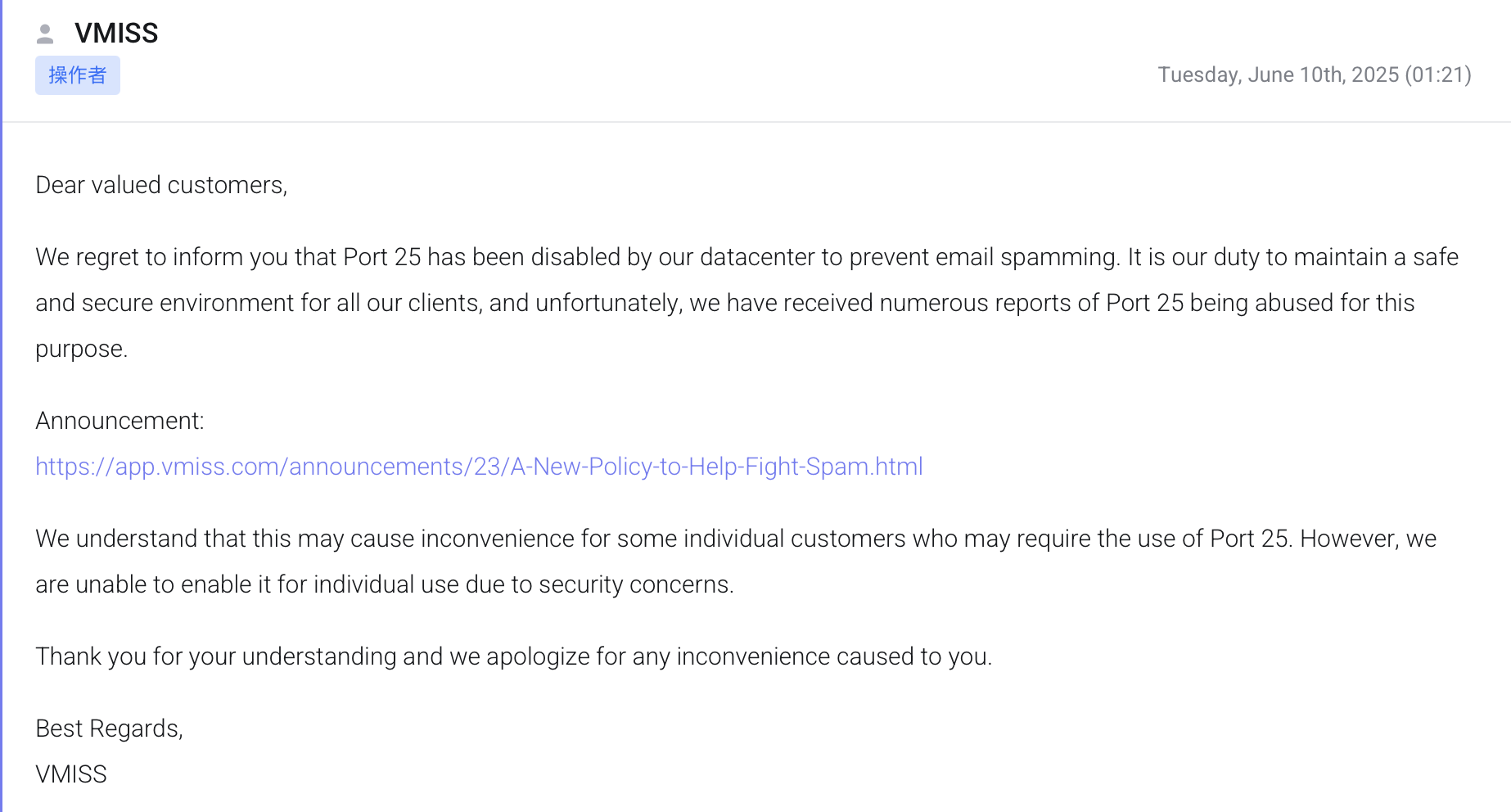Click the word "purpose." ending first paragraph
Image resolution: width=1511 pixels, height=812 pixels.
(x=82, y=349)
